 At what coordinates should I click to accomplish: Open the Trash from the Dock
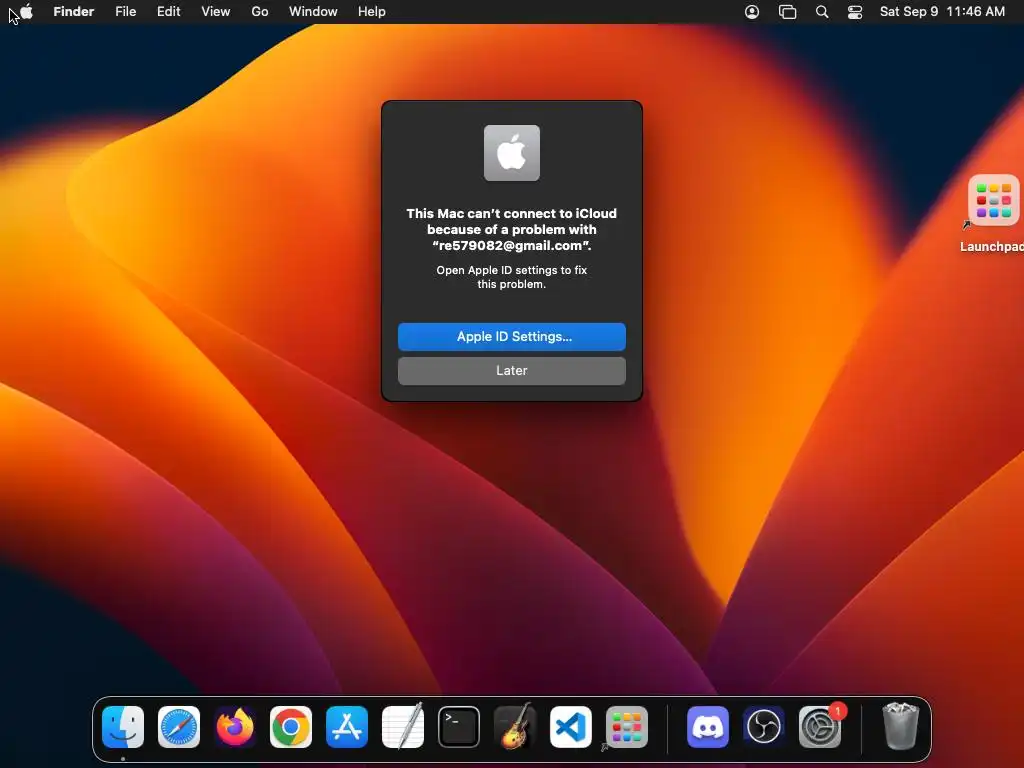(x=901, y=727)
